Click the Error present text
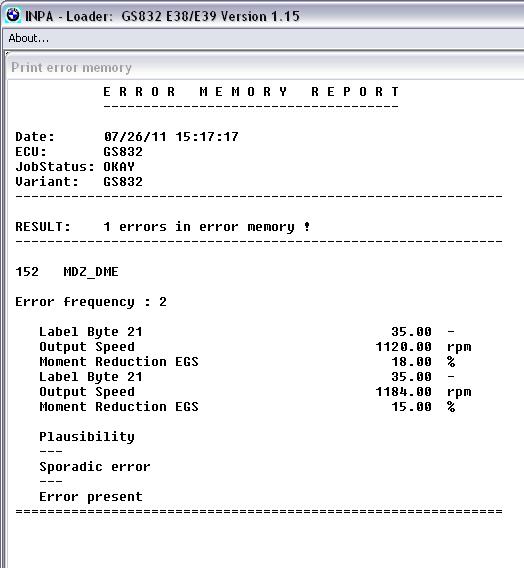 tap(91, 497)
